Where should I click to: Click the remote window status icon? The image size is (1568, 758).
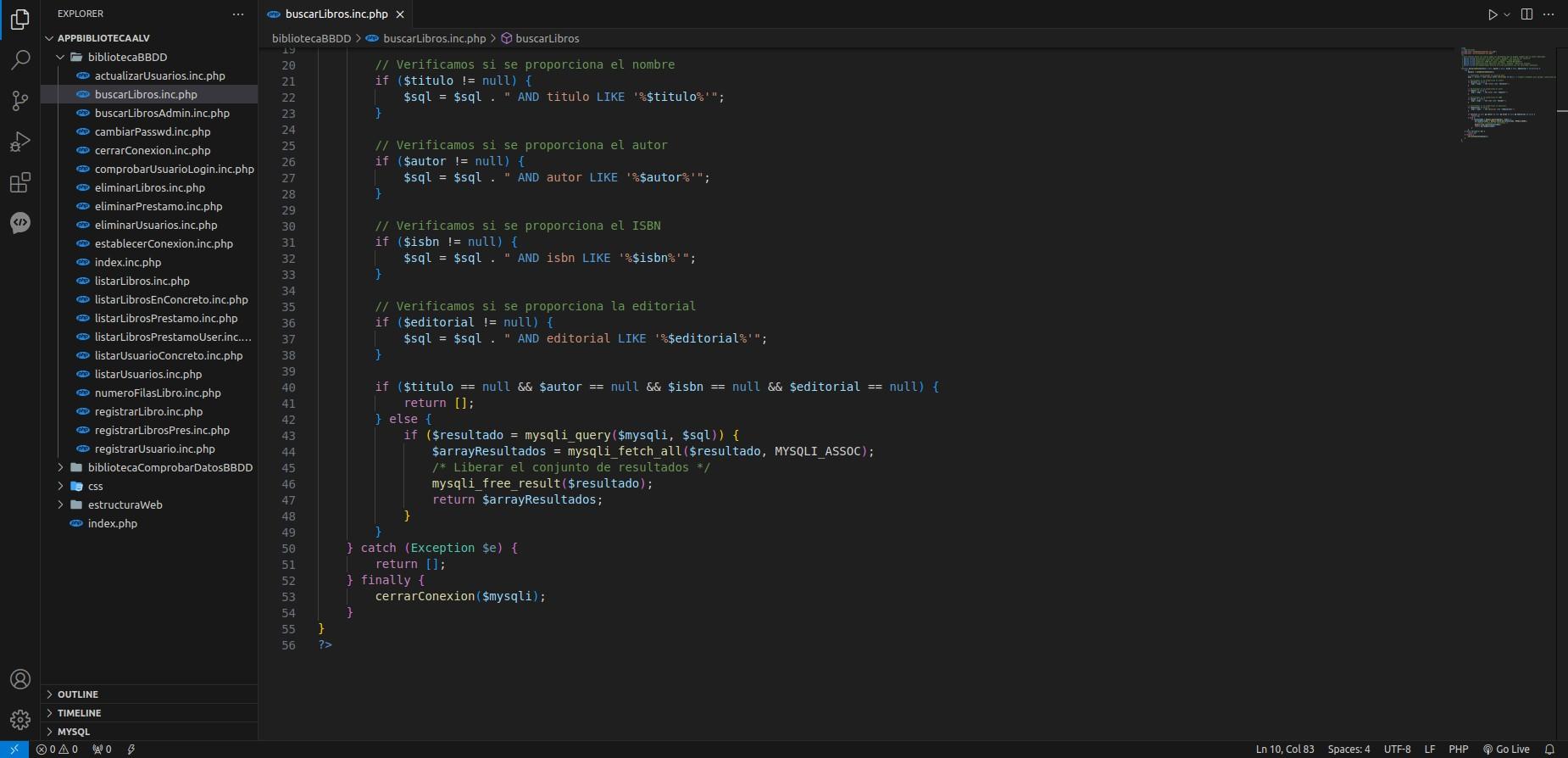[14, 749]
